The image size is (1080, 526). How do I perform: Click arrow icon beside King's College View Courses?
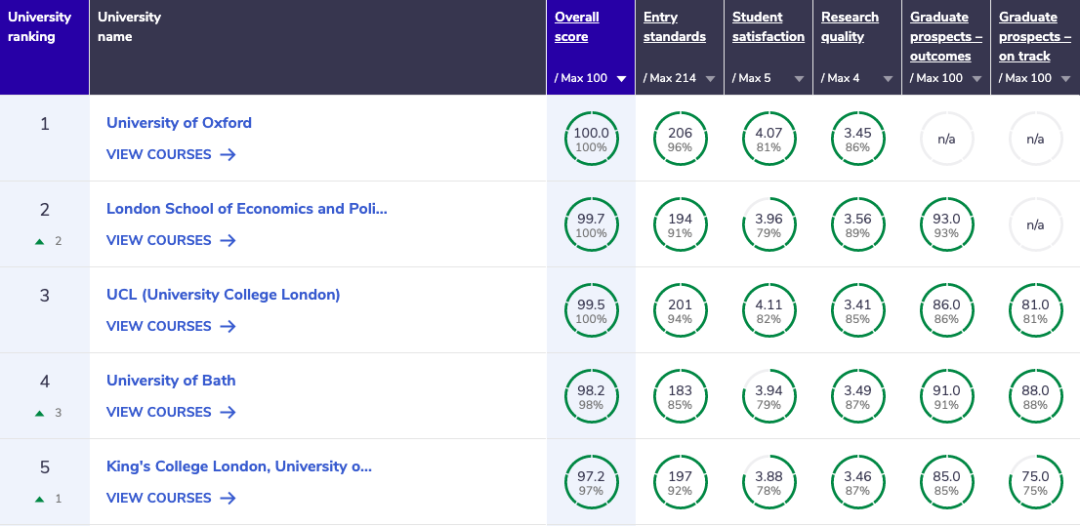(x=228, y=499)
